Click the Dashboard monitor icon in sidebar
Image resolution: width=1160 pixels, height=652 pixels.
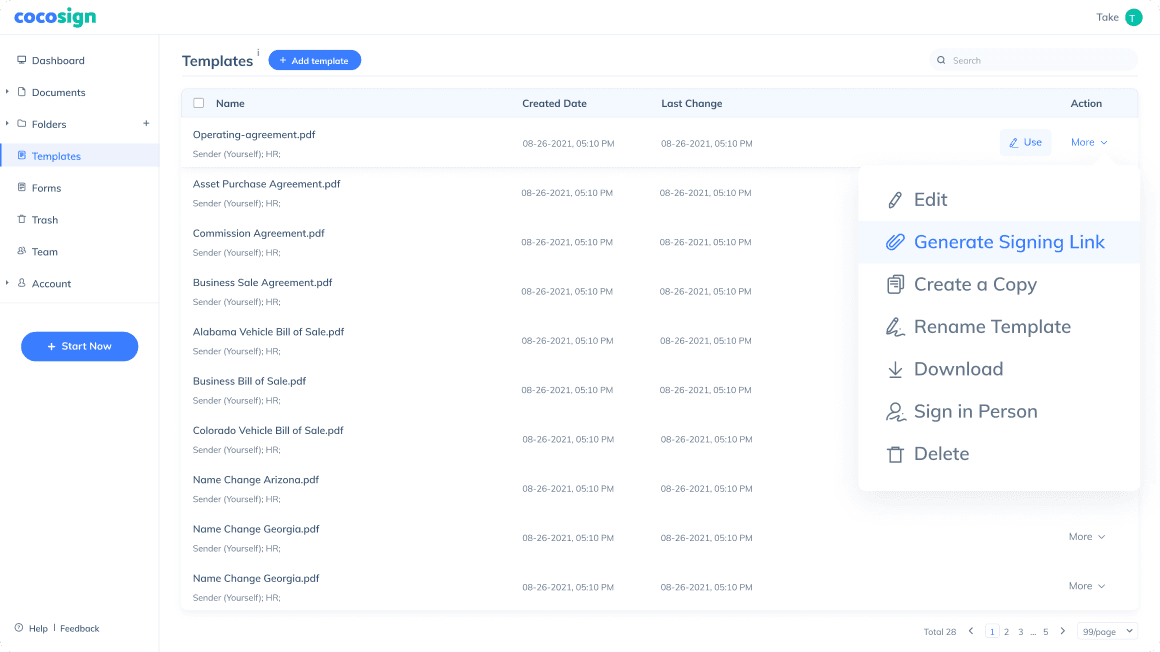(x=21, y=60)
